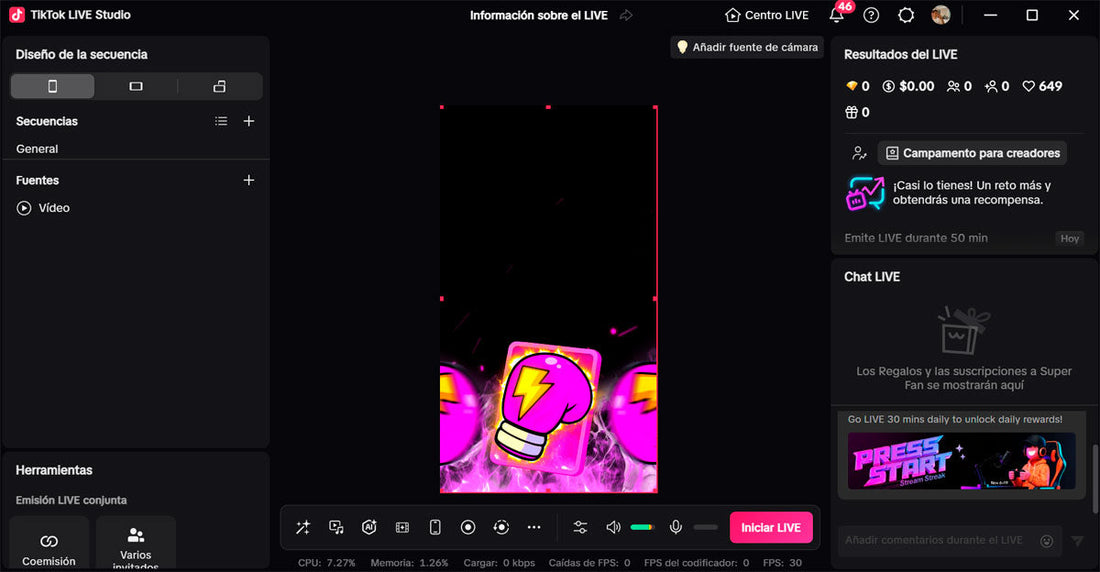Click the send comment arrow

point(1078,540)
